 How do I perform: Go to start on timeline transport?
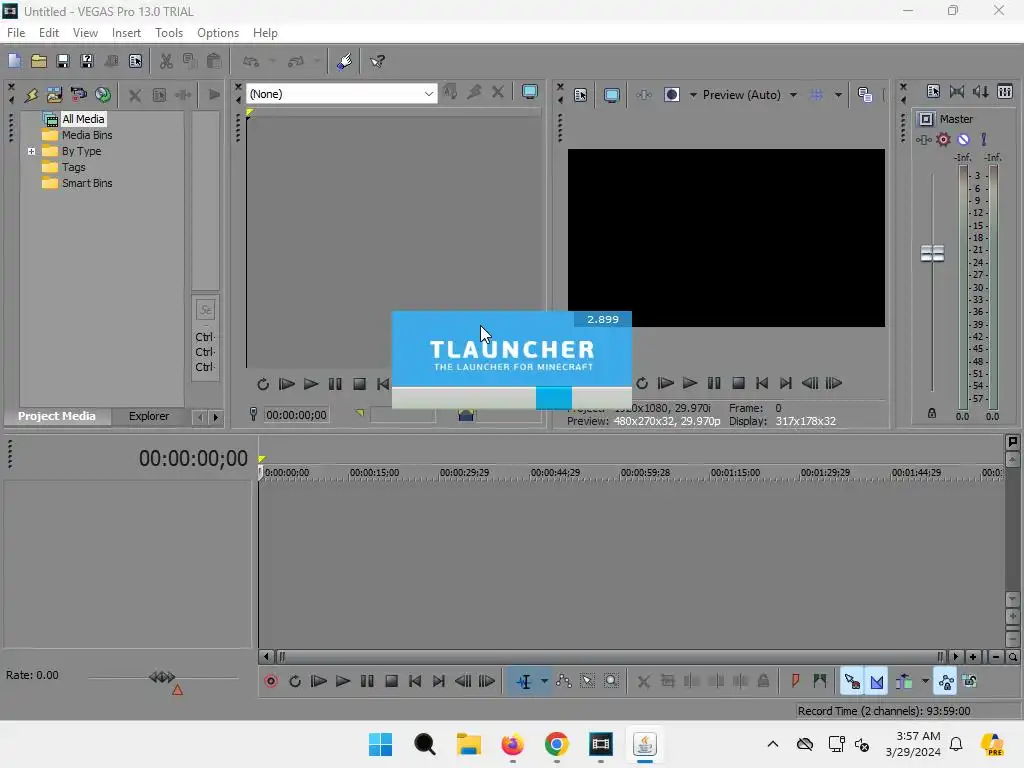[415, 681]
